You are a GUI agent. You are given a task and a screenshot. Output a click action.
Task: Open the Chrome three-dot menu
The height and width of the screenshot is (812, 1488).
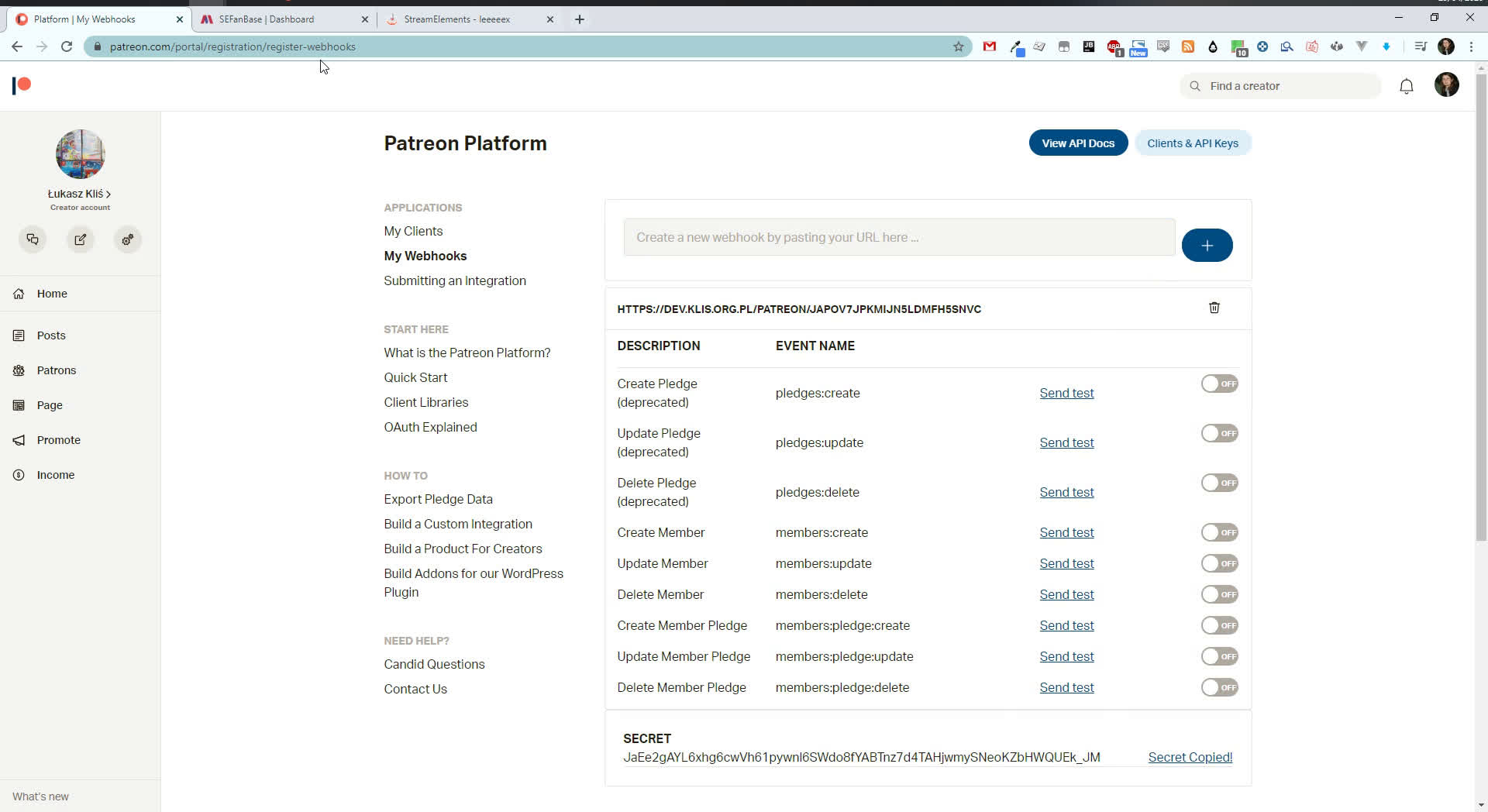1471,46
